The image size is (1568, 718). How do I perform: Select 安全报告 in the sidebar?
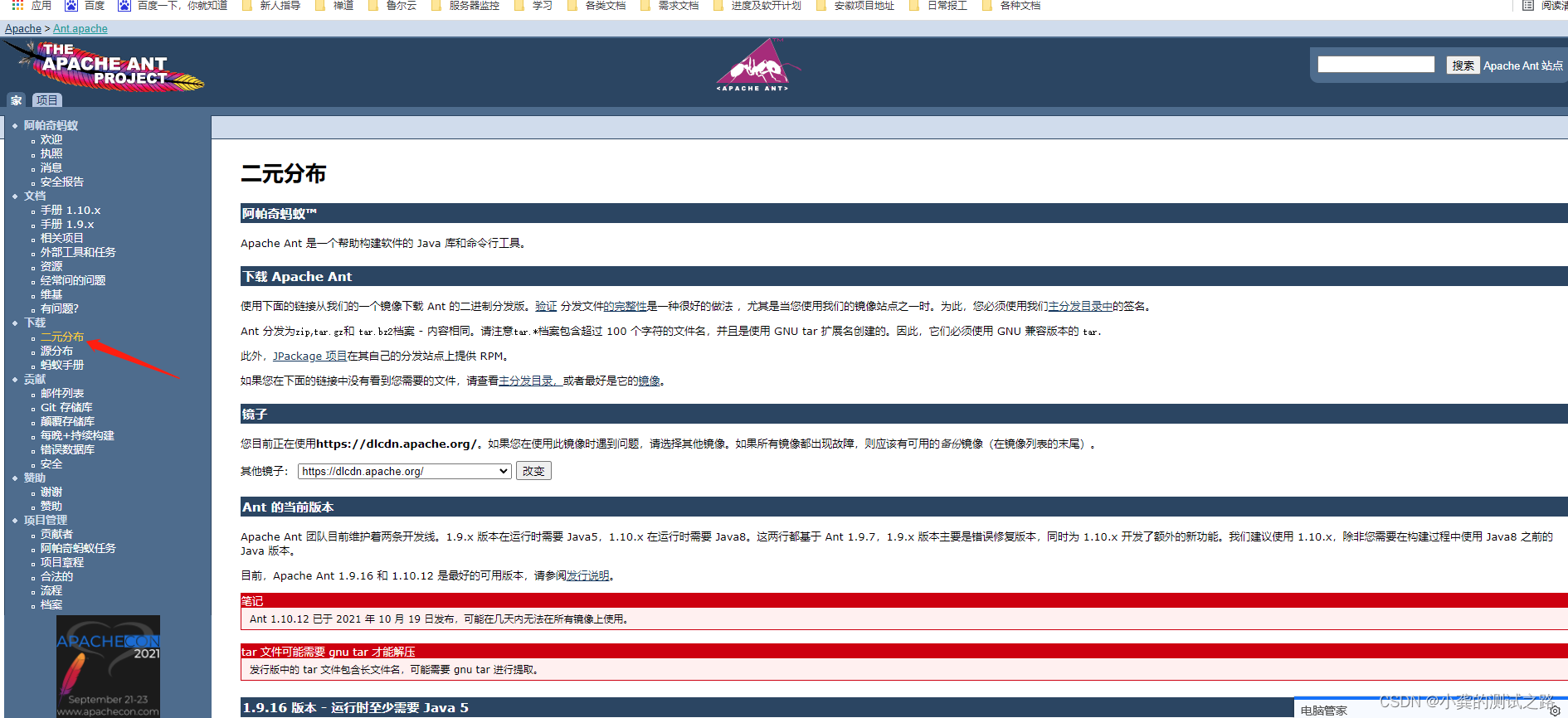[x=62, y=182]
